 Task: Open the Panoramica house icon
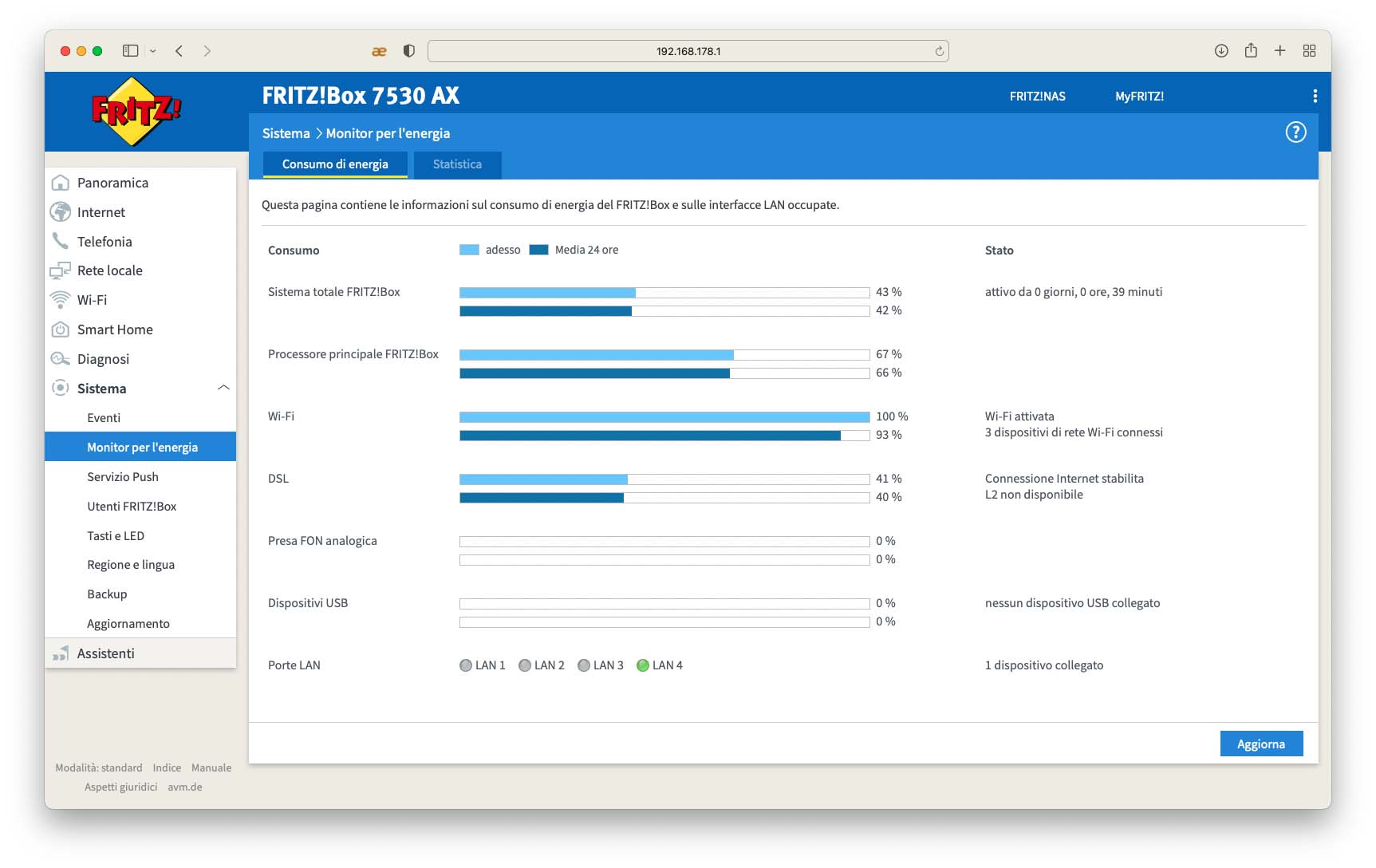click(60, 183)
